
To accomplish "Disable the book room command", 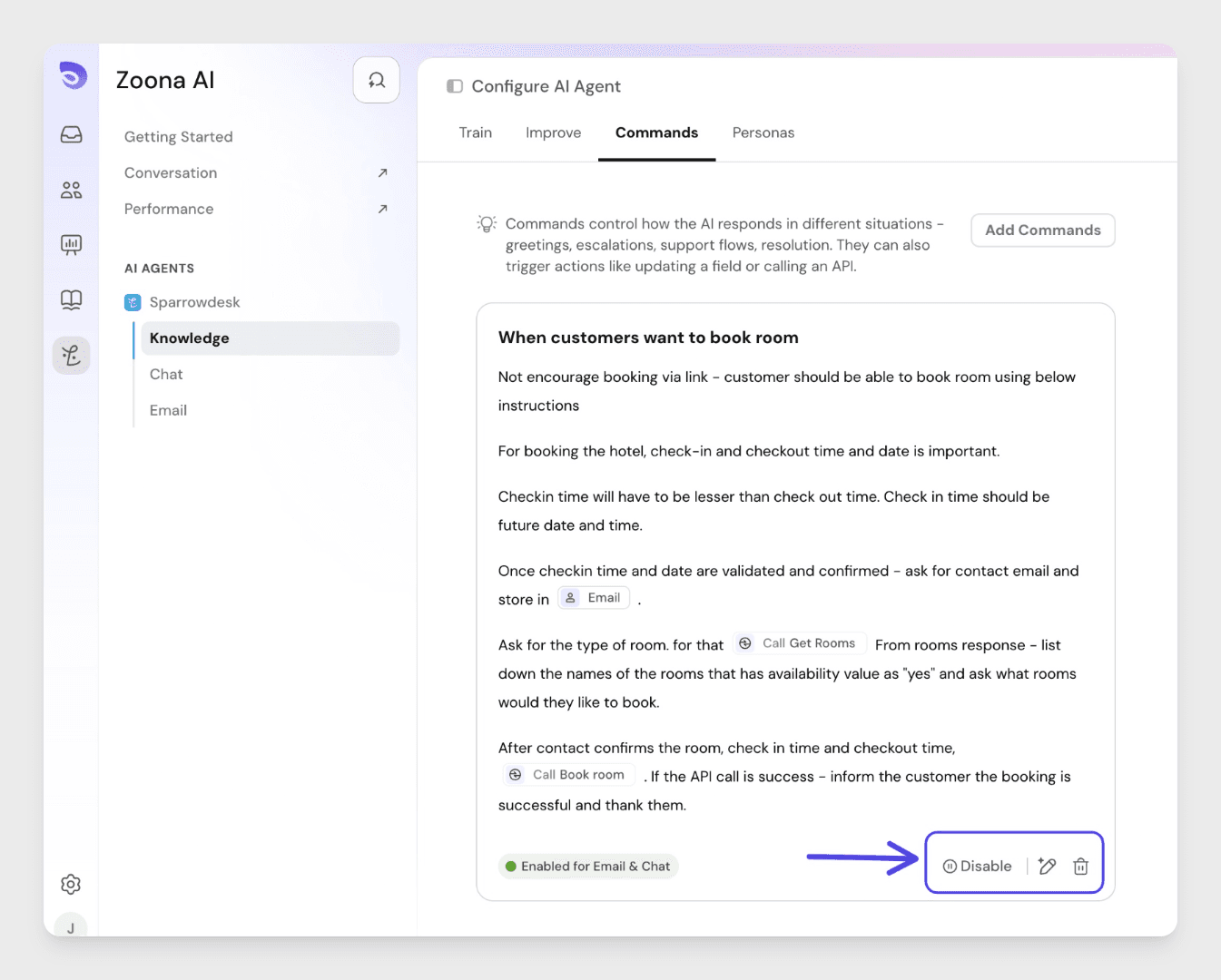I will coord(977,867).
